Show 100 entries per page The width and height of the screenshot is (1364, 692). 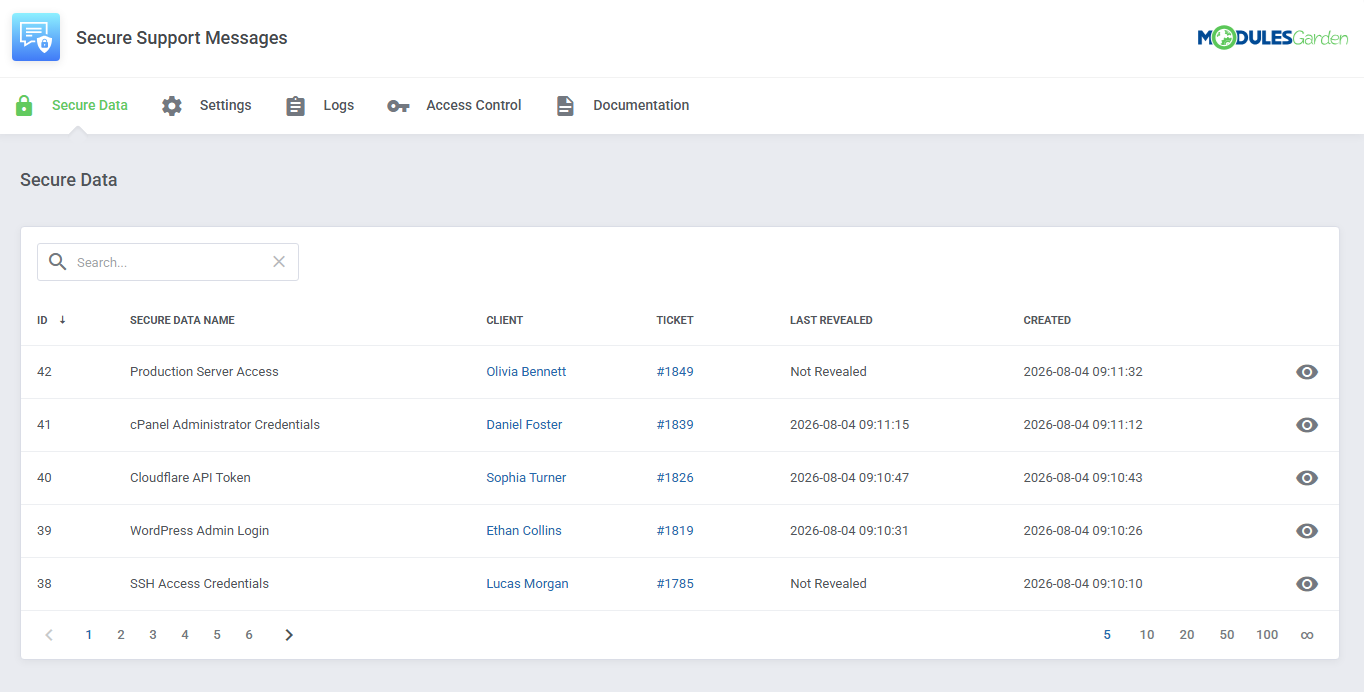click(1267, 635)
